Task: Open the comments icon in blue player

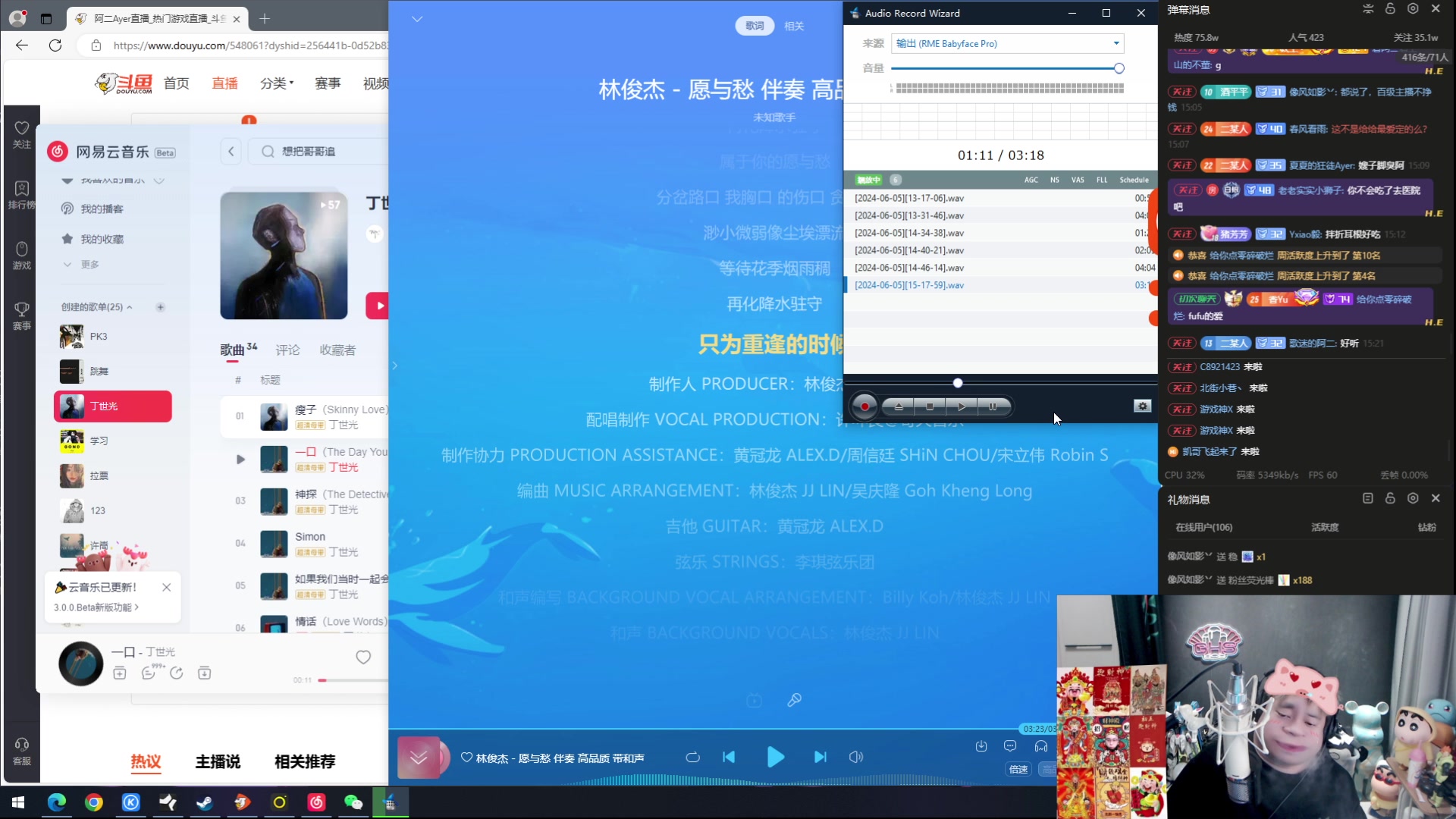Action: click(x=1010, y=746)
